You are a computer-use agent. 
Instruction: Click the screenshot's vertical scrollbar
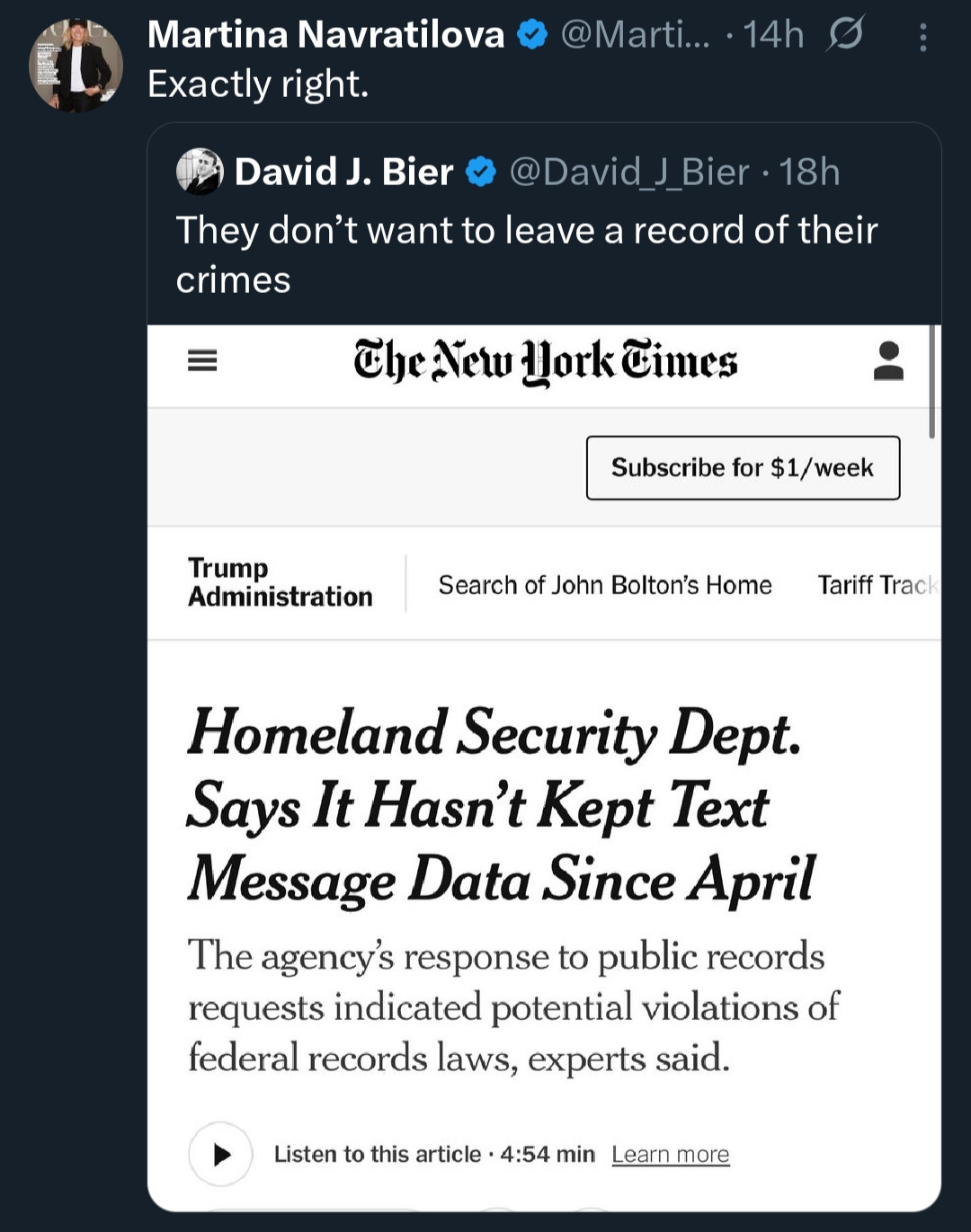point(932,382)
